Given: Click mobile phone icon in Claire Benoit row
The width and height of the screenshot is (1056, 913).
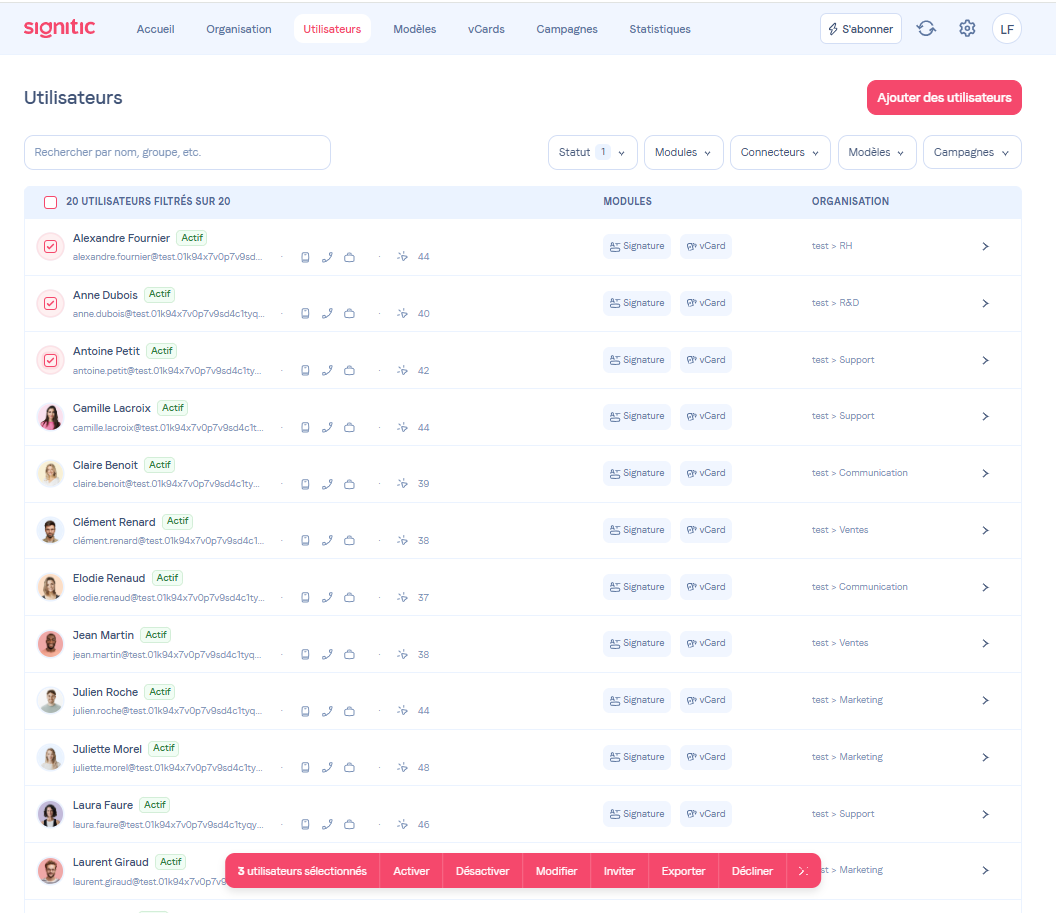Looking at the screenshot, I should [x=305, y=484].
